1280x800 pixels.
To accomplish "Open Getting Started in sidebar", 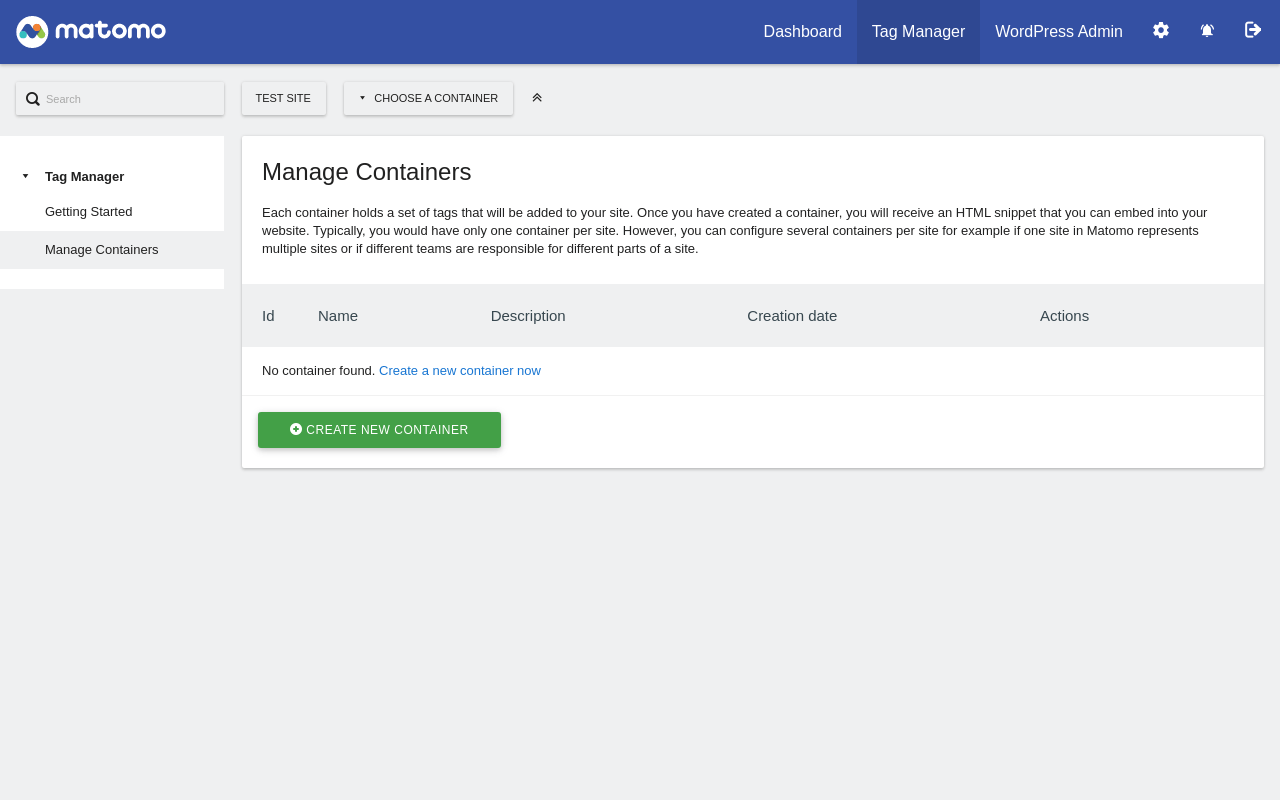I will point(88,212).
